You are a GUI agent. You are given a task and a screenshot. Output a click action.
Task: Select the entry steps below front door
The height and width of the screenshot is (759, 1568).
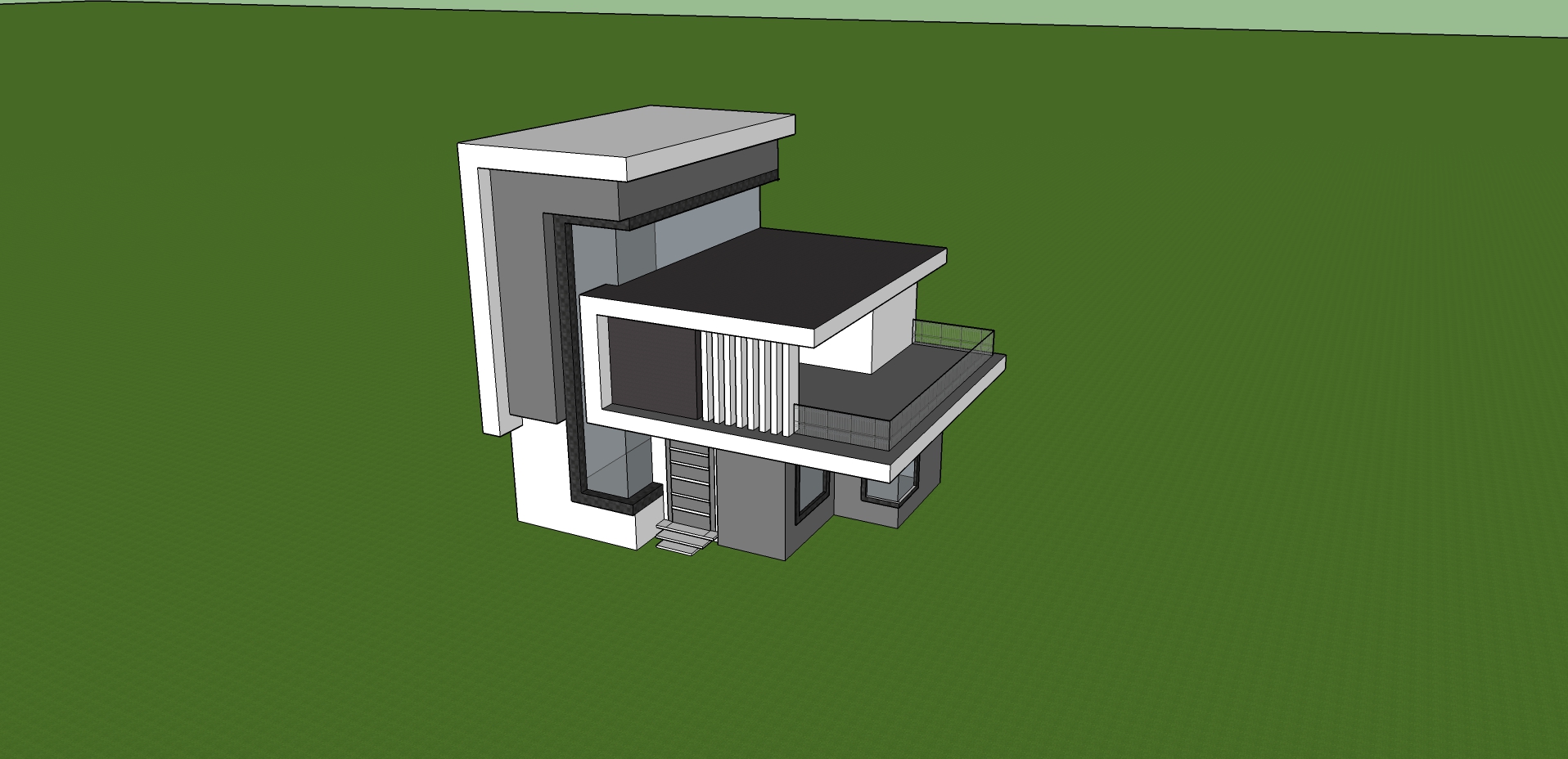[683, 541]
